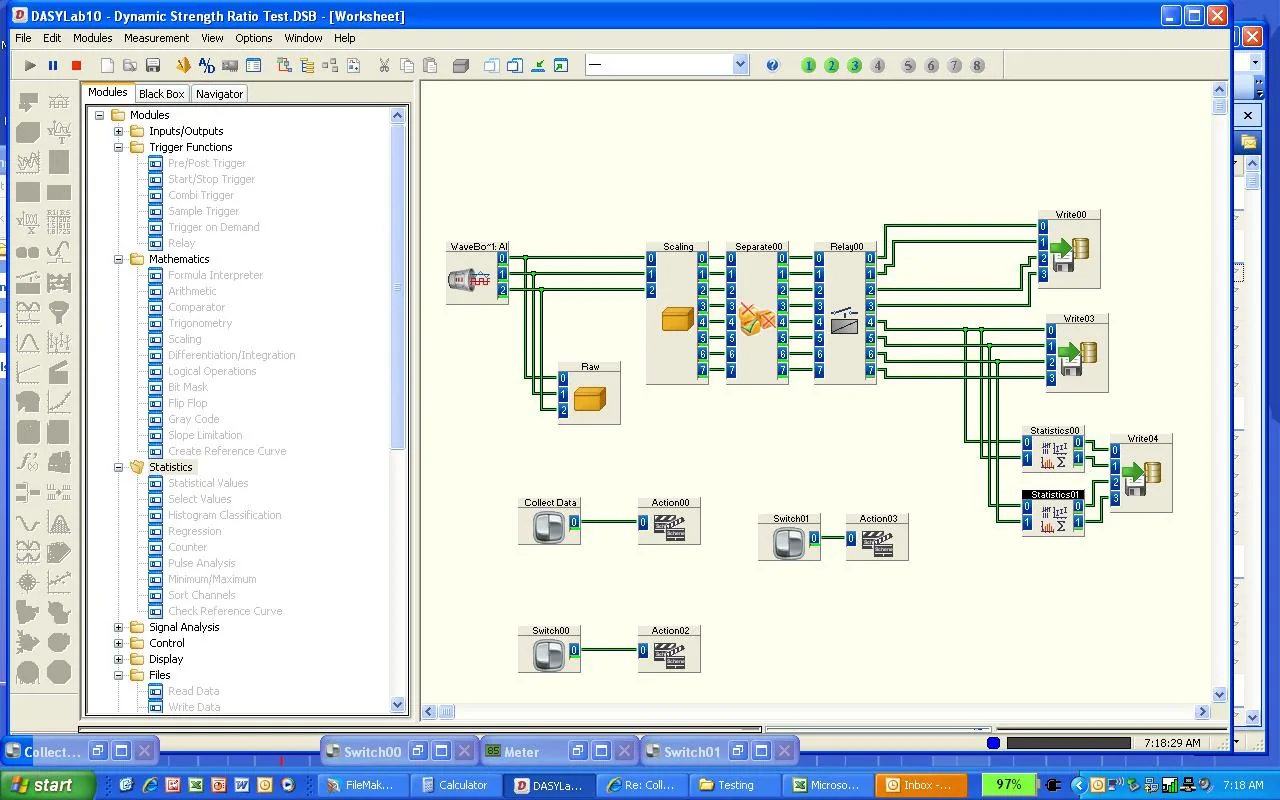Click the worksheet vertical scrollbar down arrow

[x=1219, y=694]
